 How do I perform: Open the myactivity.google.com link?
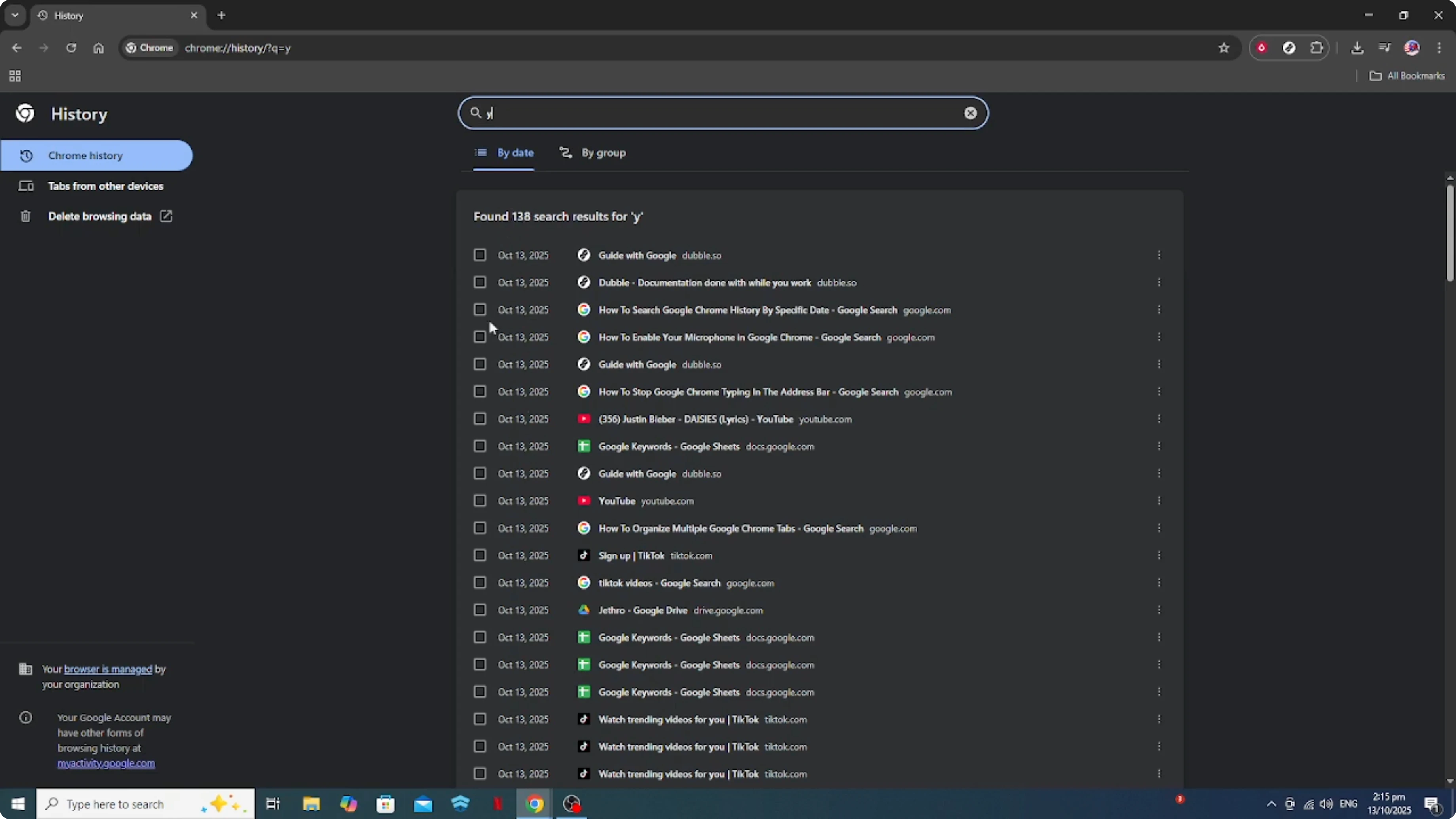tap(106, 764)
